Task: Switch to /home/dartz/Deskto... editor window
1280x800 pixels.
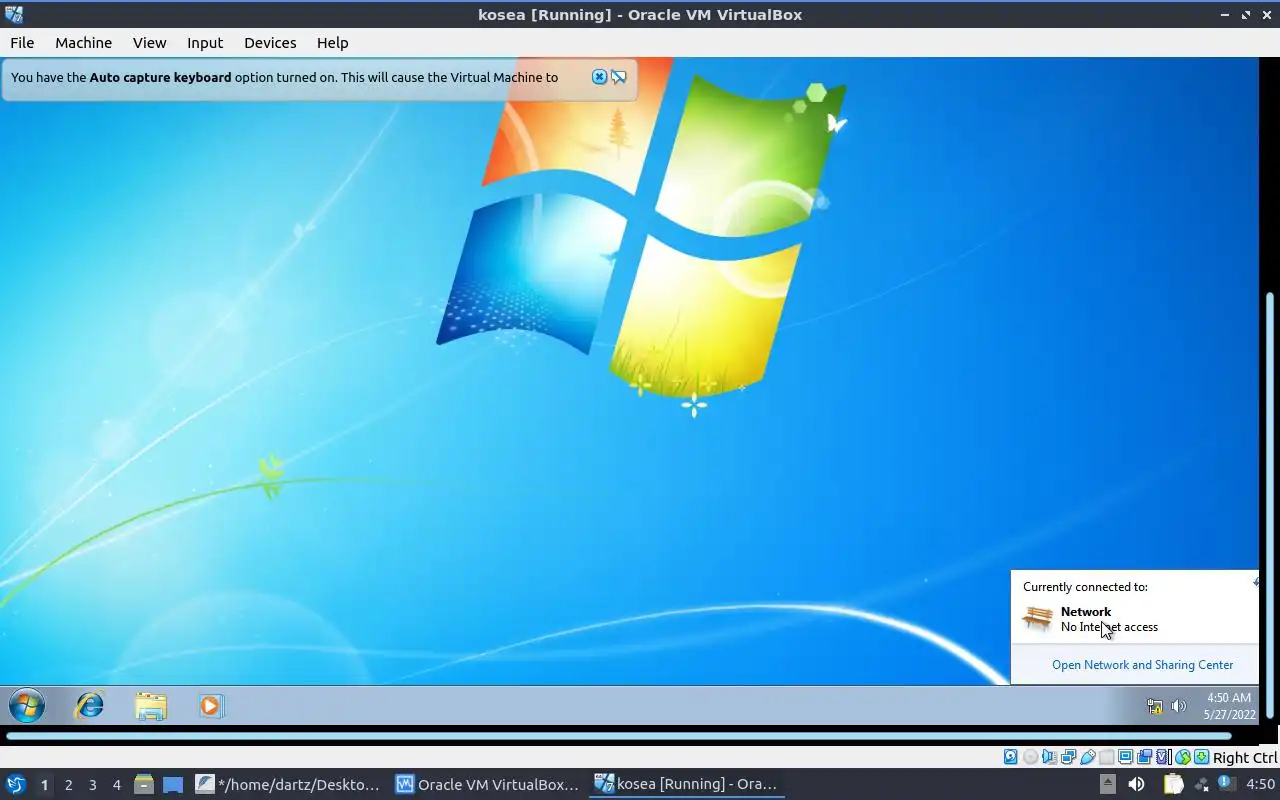Action: pos(288,785)
